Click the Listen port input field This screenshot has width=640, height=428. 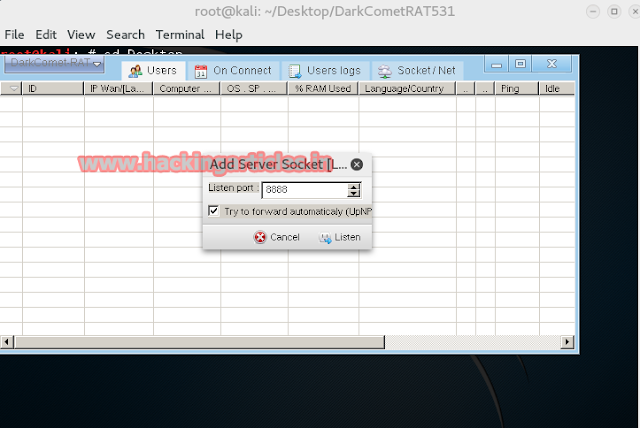pyautogui.click(x=304, y=190)
